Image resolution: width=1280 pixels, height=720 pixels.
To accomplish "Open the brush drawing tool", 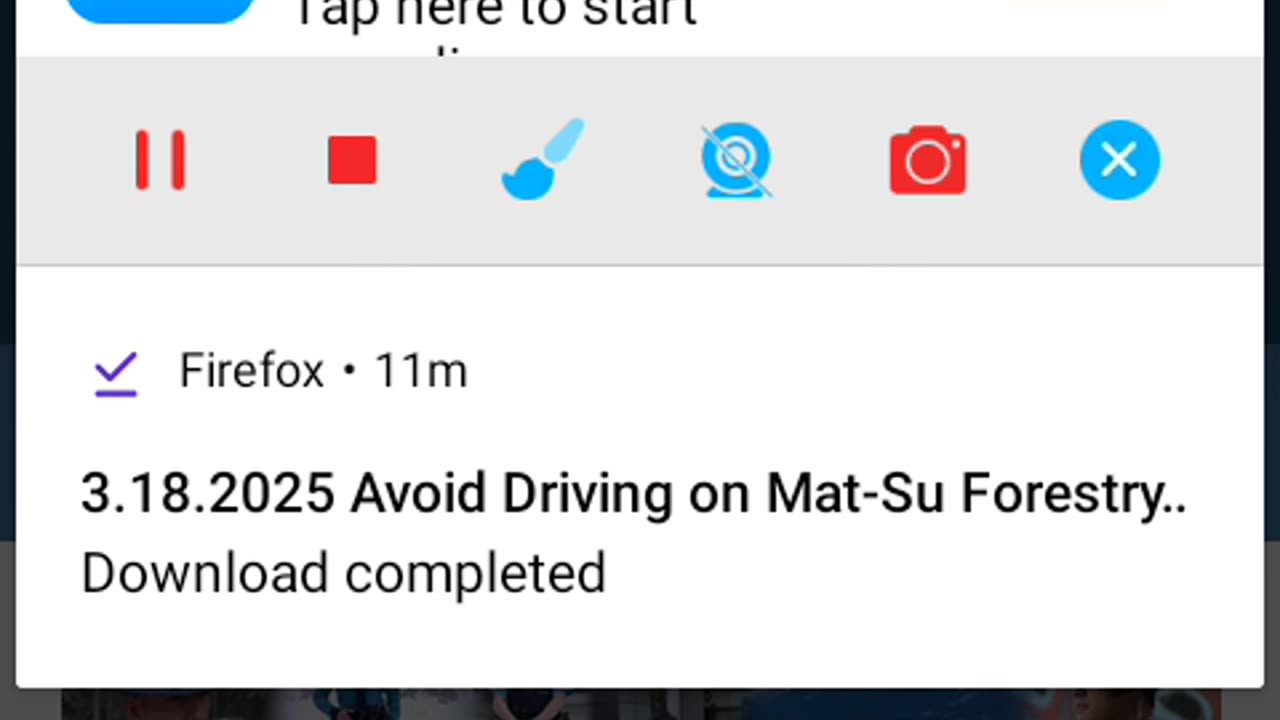I will [543, 160].
